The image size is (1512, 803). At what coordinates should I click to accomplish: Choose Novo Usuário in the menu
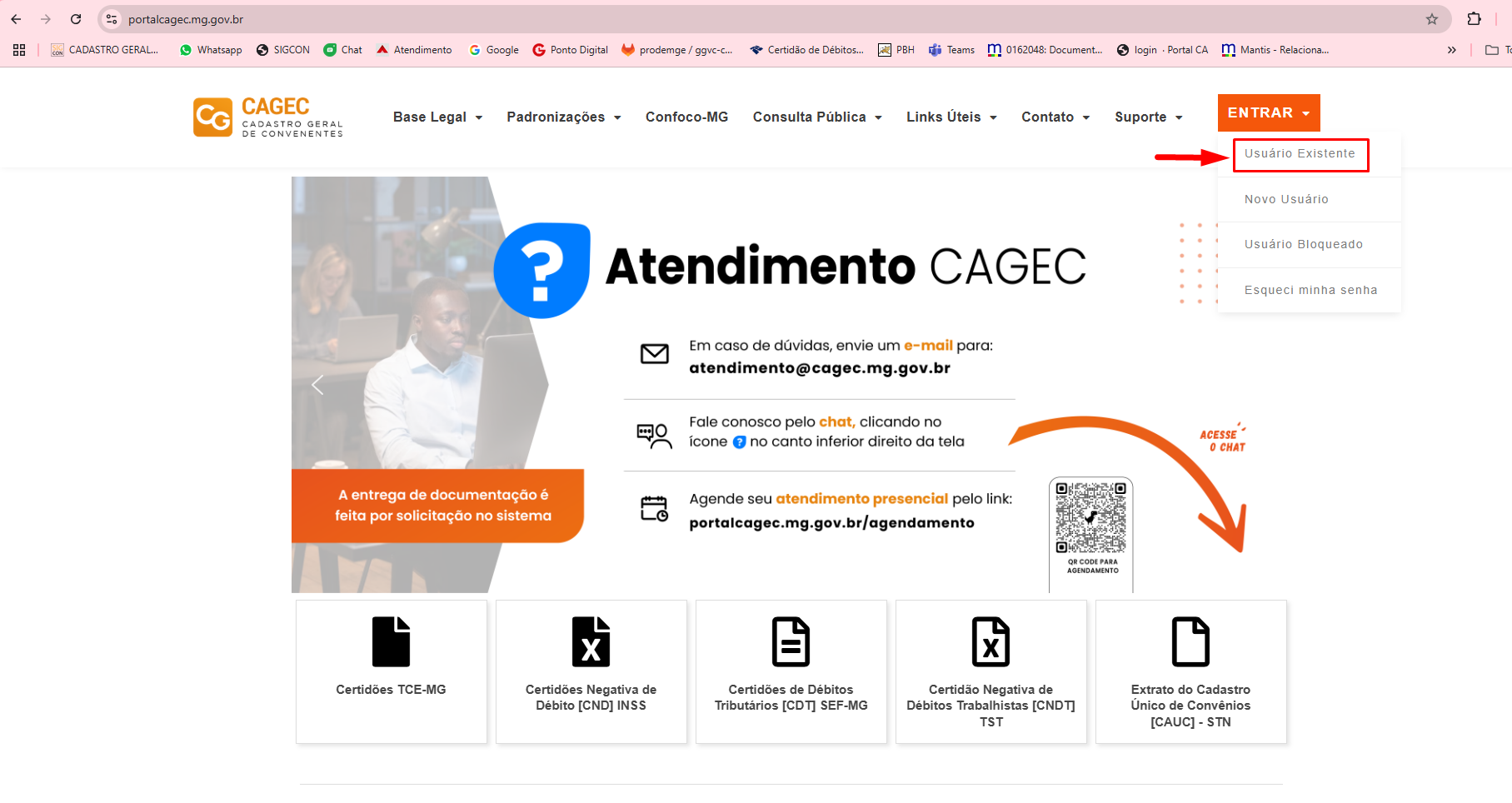[1286, 200]
